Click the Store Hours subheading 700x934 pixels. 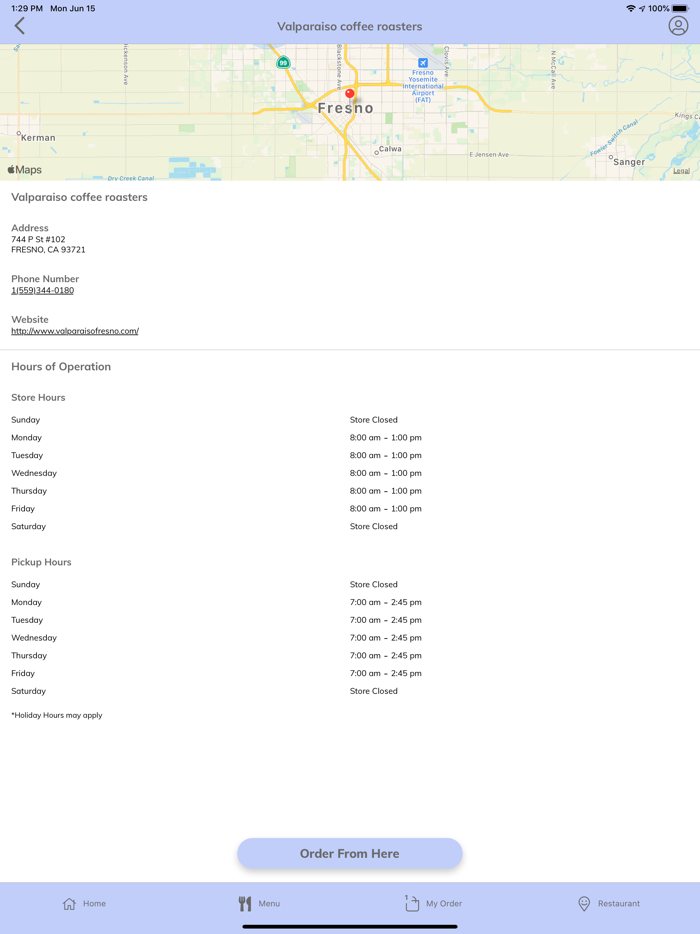pyautogui.click(x=38, y=397)
